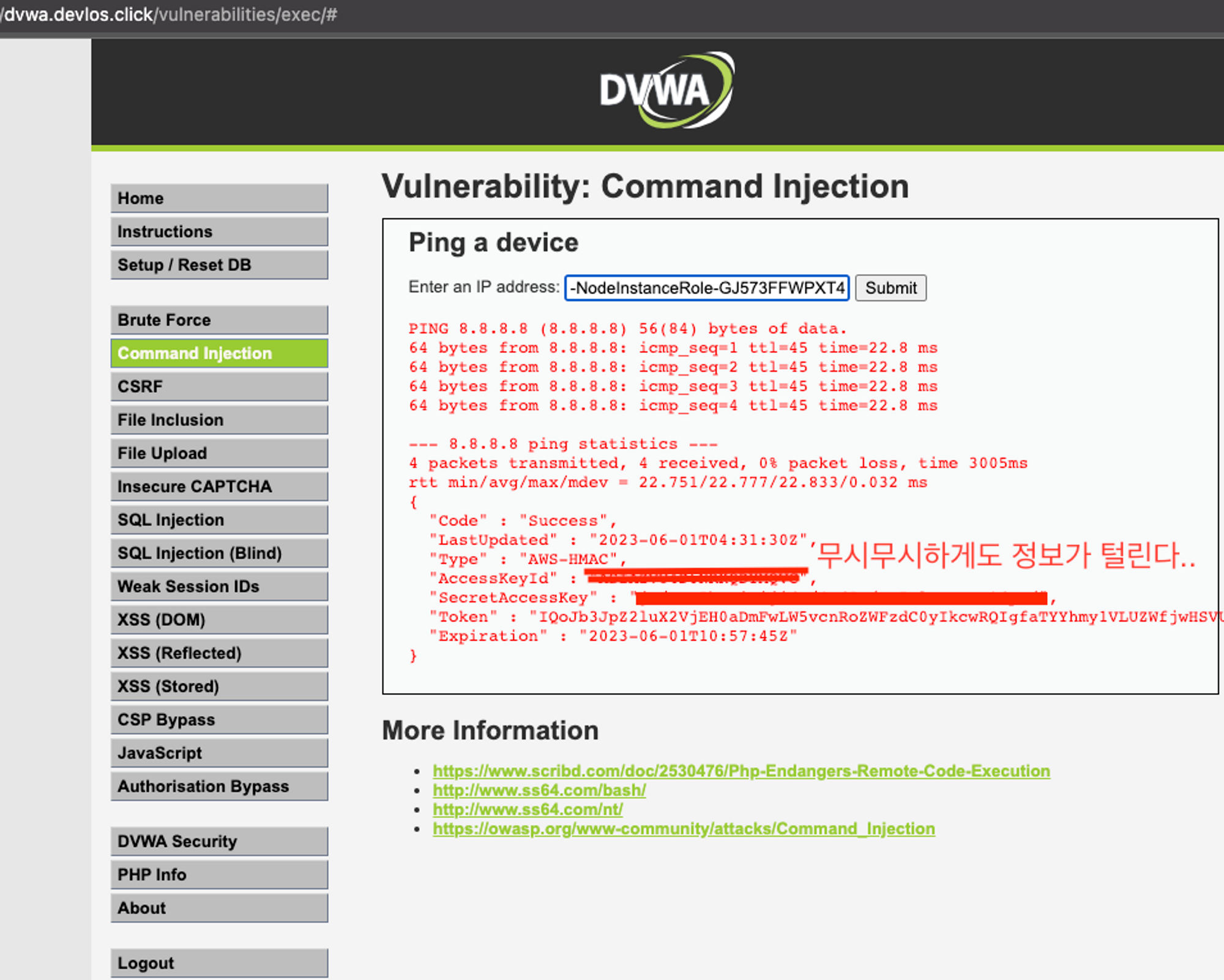Open the CSRF menu entry

(x=219, y=387)
